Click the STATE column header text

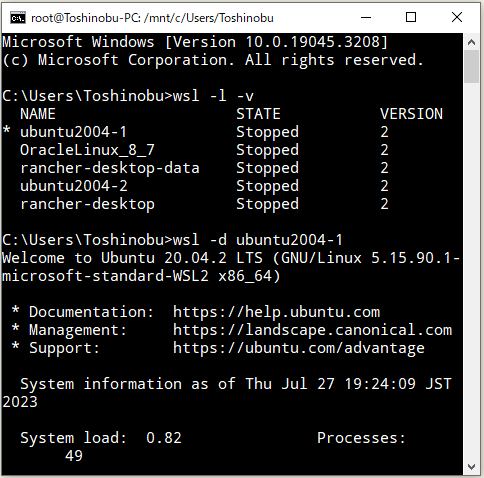click(x=258, y=114)
